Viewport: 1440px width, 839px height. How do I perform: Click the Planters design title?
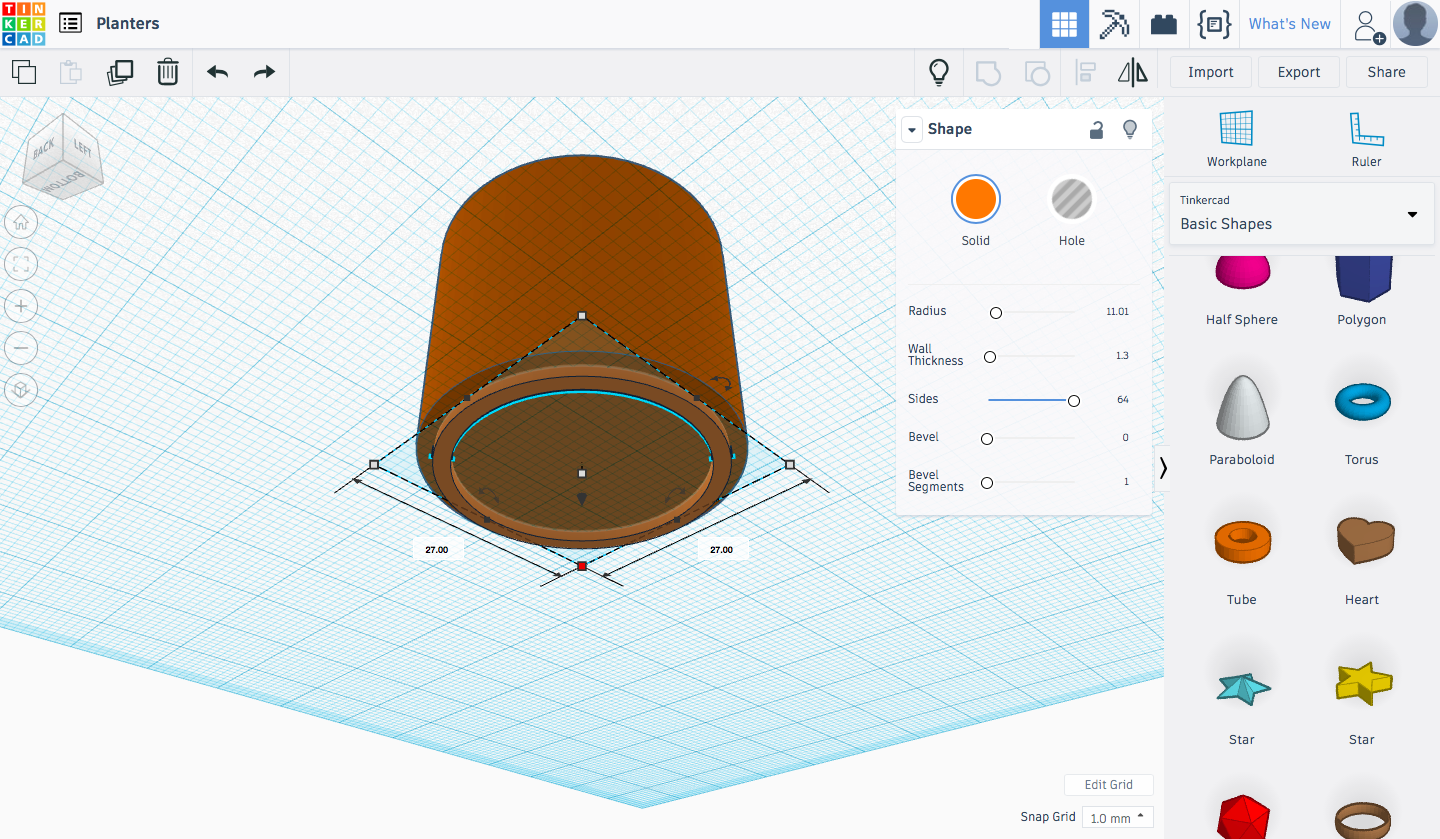click(x=128, y=23)
